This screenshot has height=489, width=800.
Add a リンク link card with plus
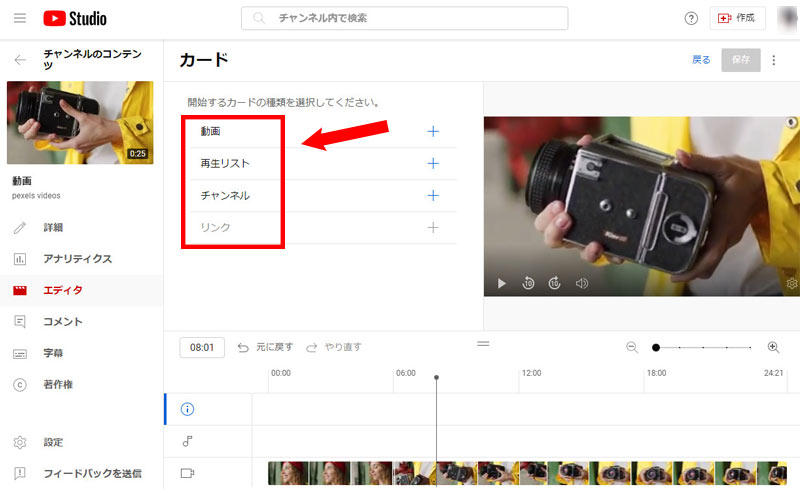point(433,228)
